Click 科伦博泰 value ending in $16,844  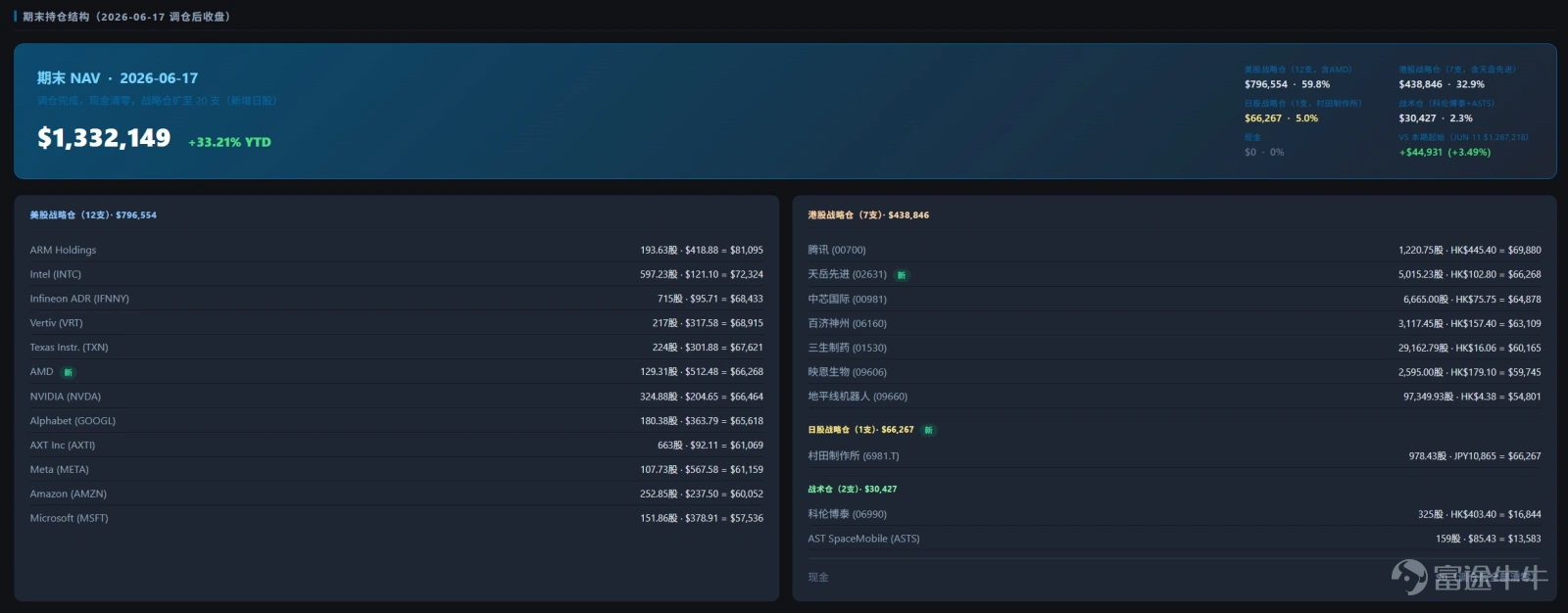coord(1479,515)
